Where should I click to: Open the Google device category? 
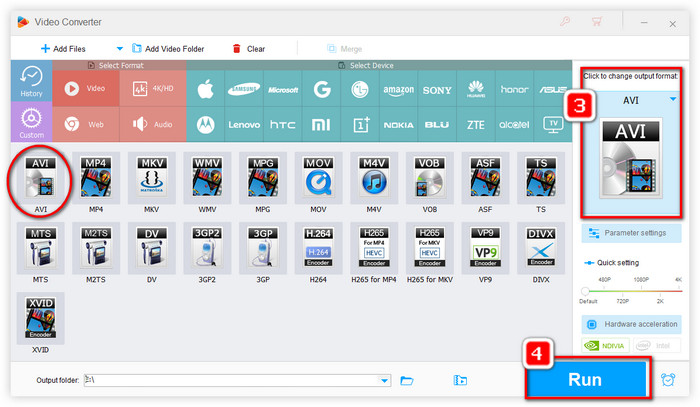[321, 89]
